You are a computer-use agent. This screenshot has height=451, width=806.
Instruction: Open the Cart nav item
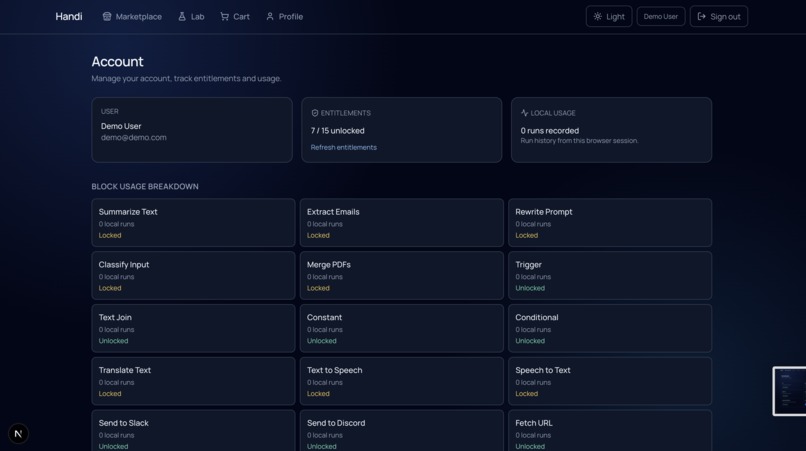click(x=235, y=16)
